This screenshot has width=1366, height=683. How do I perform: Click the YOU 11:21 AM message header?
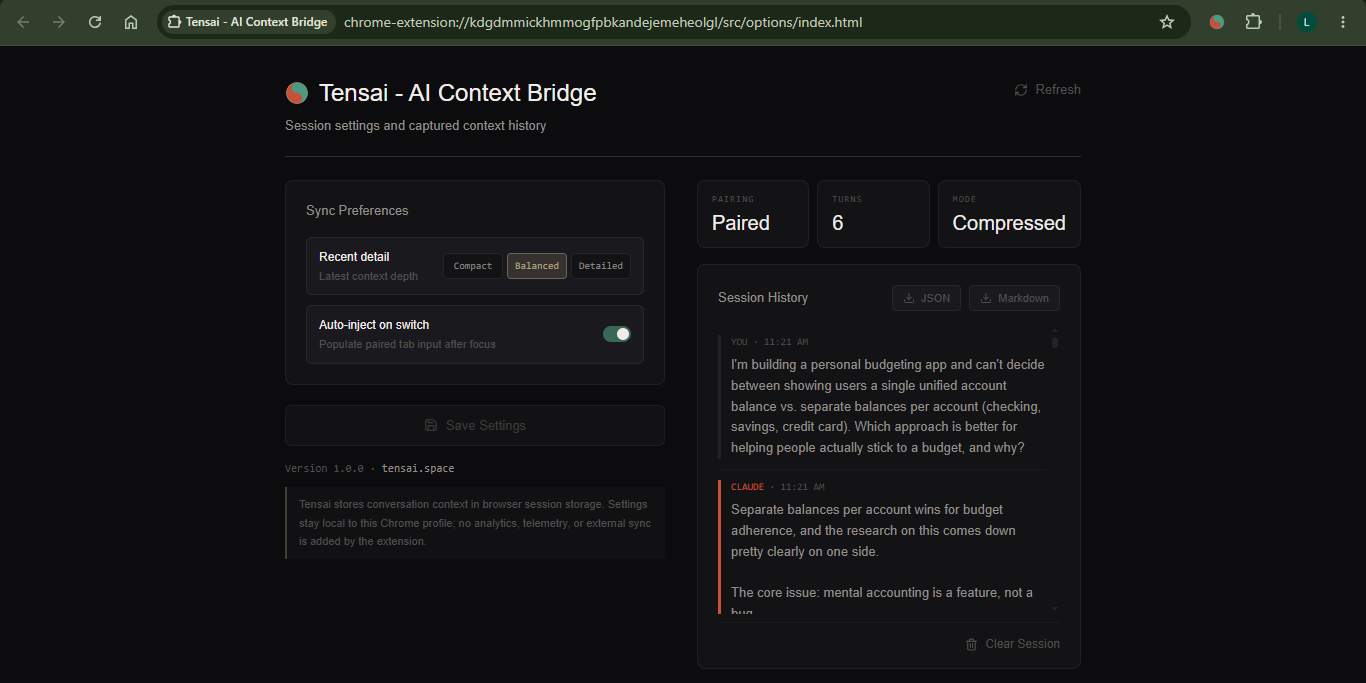pos(770,342)
